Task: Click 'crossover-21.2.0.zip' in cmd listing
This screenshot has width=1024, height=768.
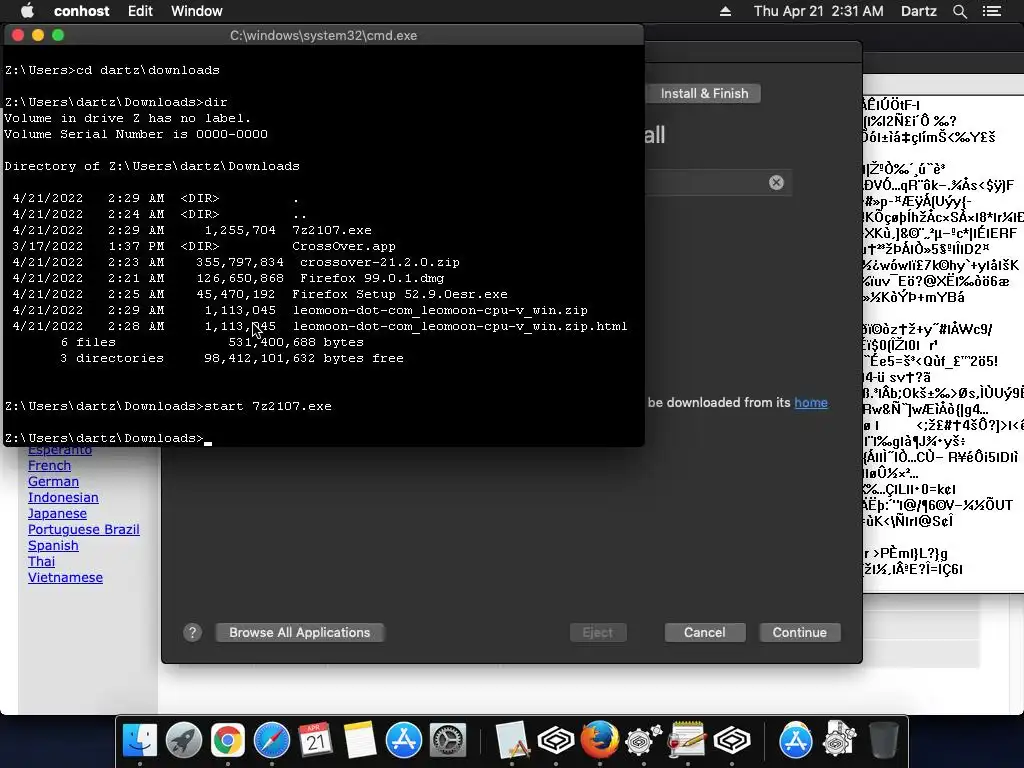Action: (379, 262)
